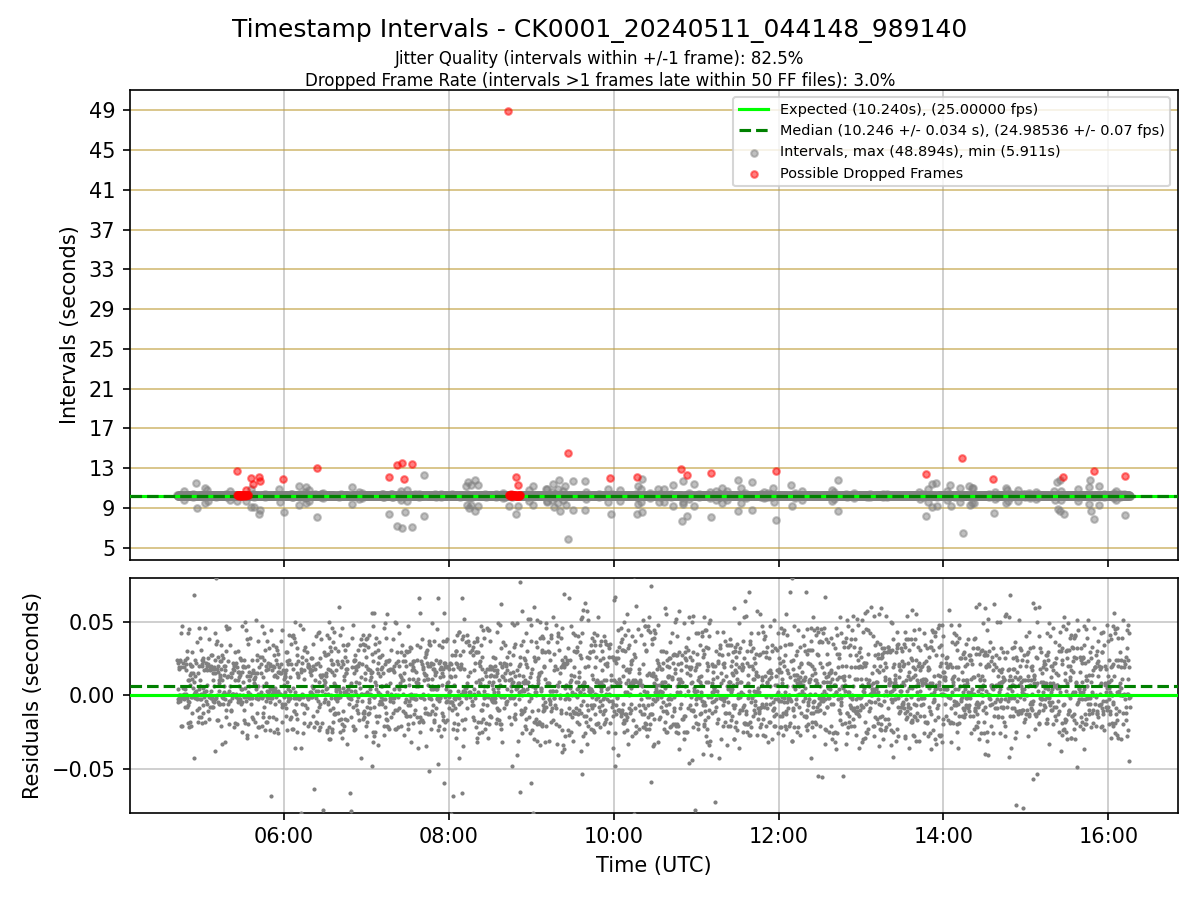Click the 9 tick on the intervals axis

pos(109,508)
